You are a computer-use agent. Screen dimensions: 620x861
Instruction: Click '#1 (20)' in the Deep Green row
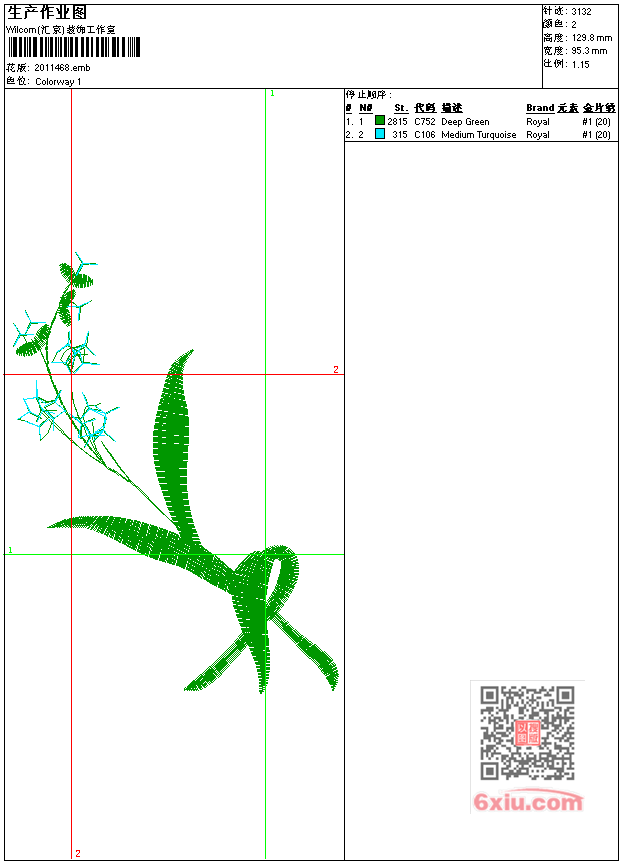click(x=596, y=121)
